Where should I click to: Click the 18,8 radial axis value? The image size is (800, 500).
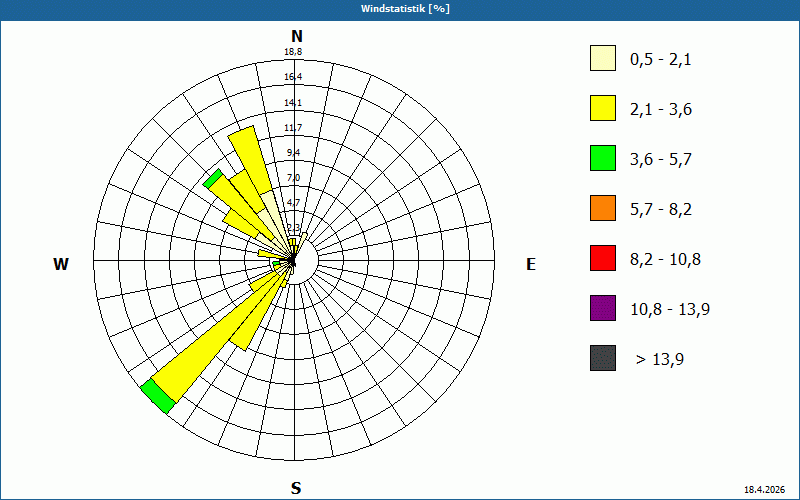(x=293, y=52)
